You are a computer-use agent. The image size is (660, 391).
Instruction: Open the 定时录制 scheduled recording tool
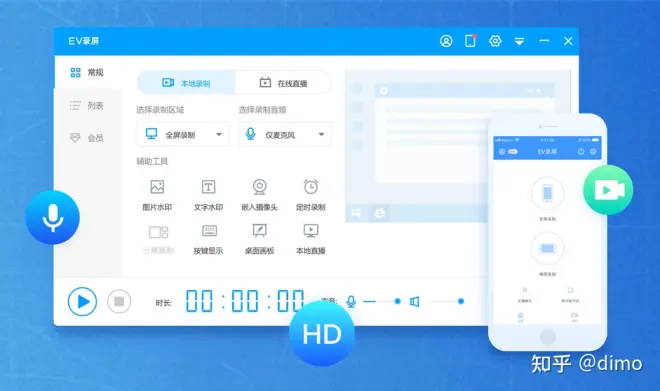[x=311, y=195]
